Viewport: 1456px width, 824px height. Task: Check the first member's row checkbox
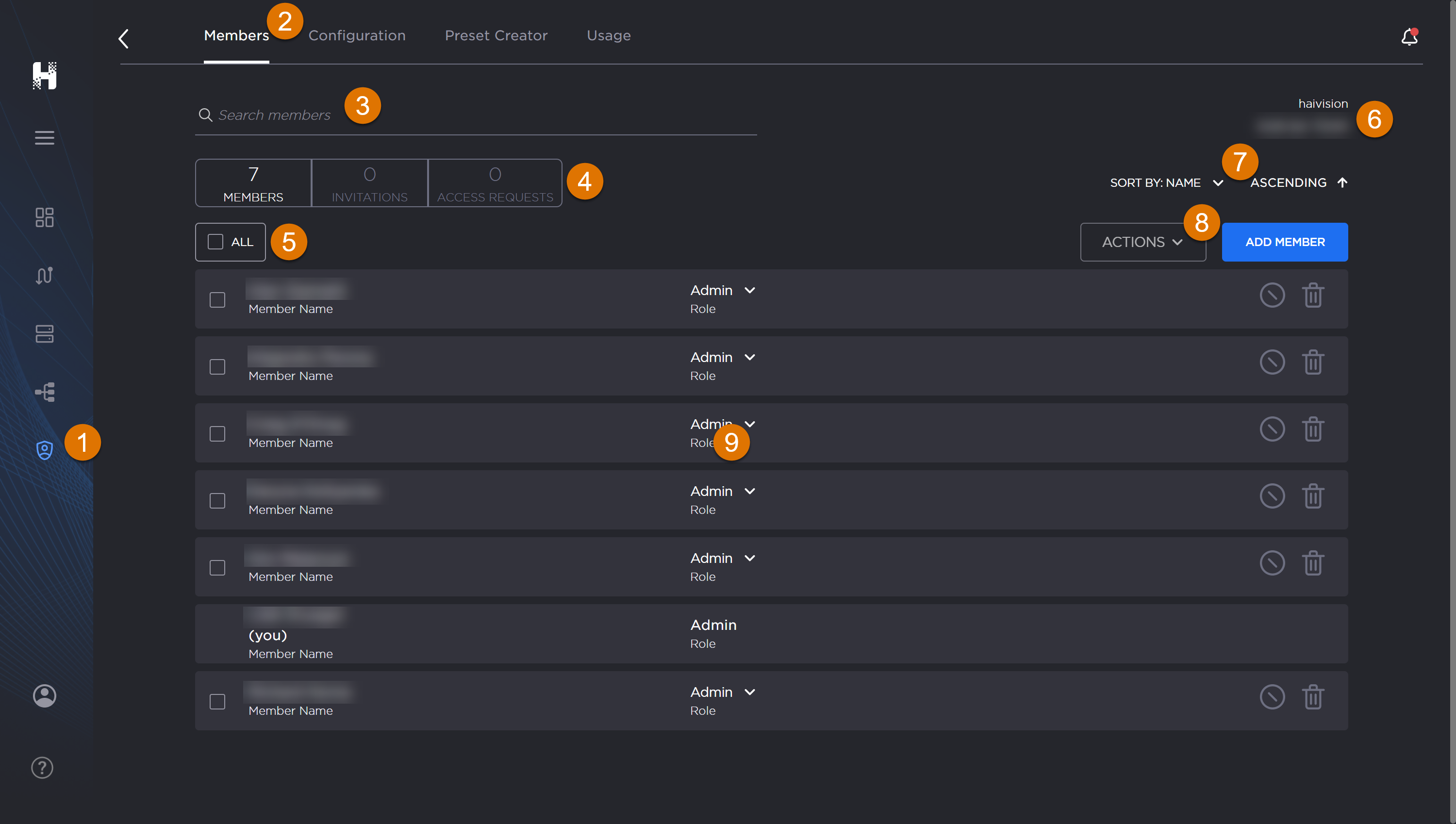click(217, 299)
